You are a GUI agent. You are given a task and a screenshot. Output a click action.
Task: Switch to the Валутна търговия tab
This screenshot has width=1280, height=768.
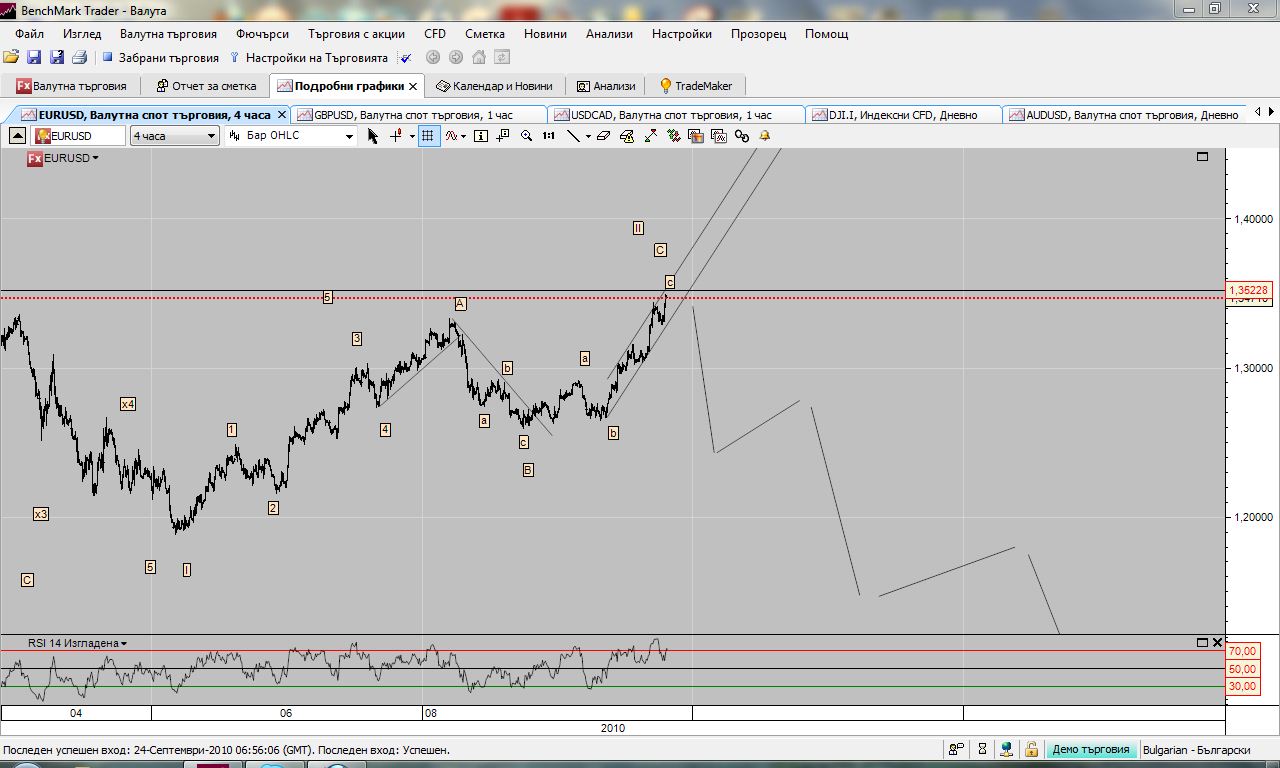pyautogui.click(x=71, y=86)
